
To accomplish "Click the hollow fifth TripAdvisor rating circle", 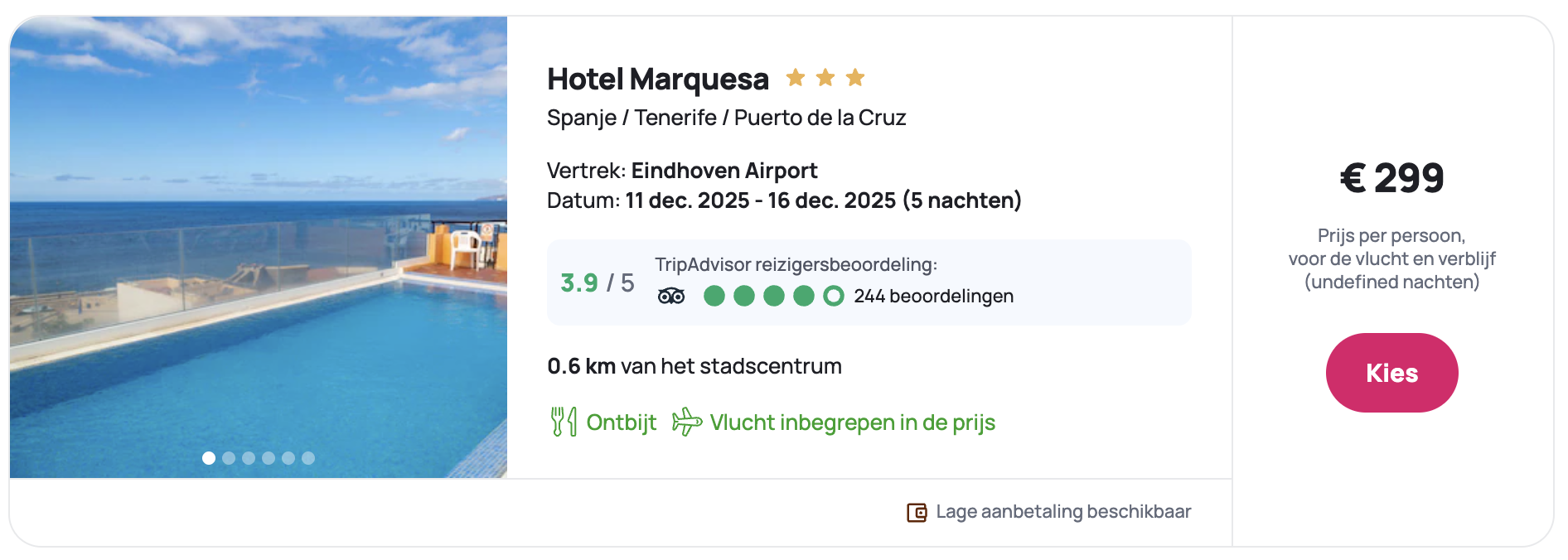I will [x=834, y=296].
